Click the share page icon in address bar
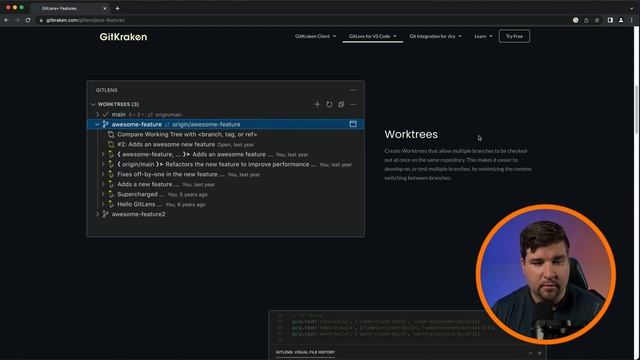This screenshot has width=640, height=360. click(x=587, y=20)
